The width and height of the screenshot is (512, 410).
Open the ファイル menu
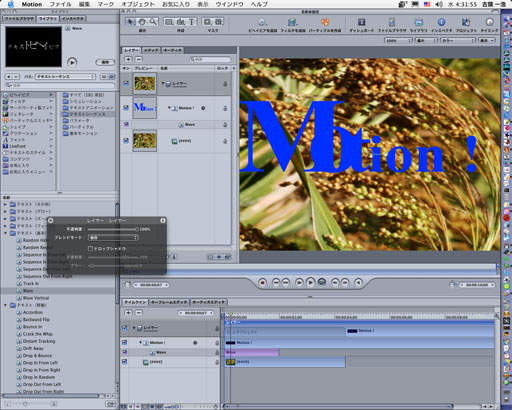point(60,4)
